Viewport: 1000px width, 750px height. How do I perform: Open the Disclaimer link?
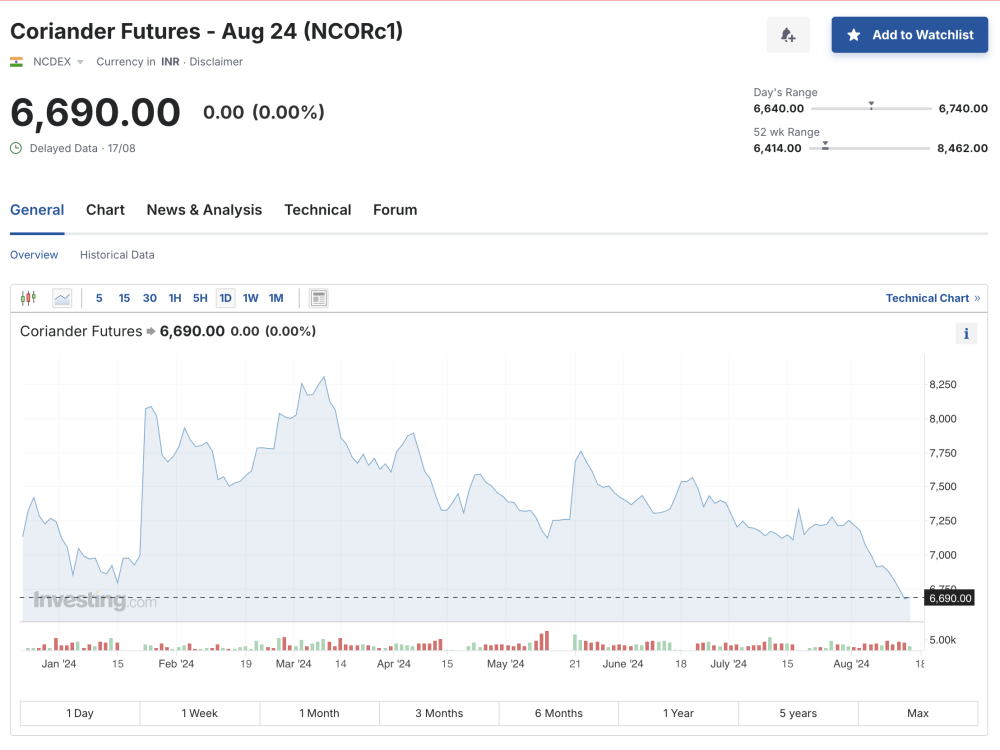[x=216, y=62]
